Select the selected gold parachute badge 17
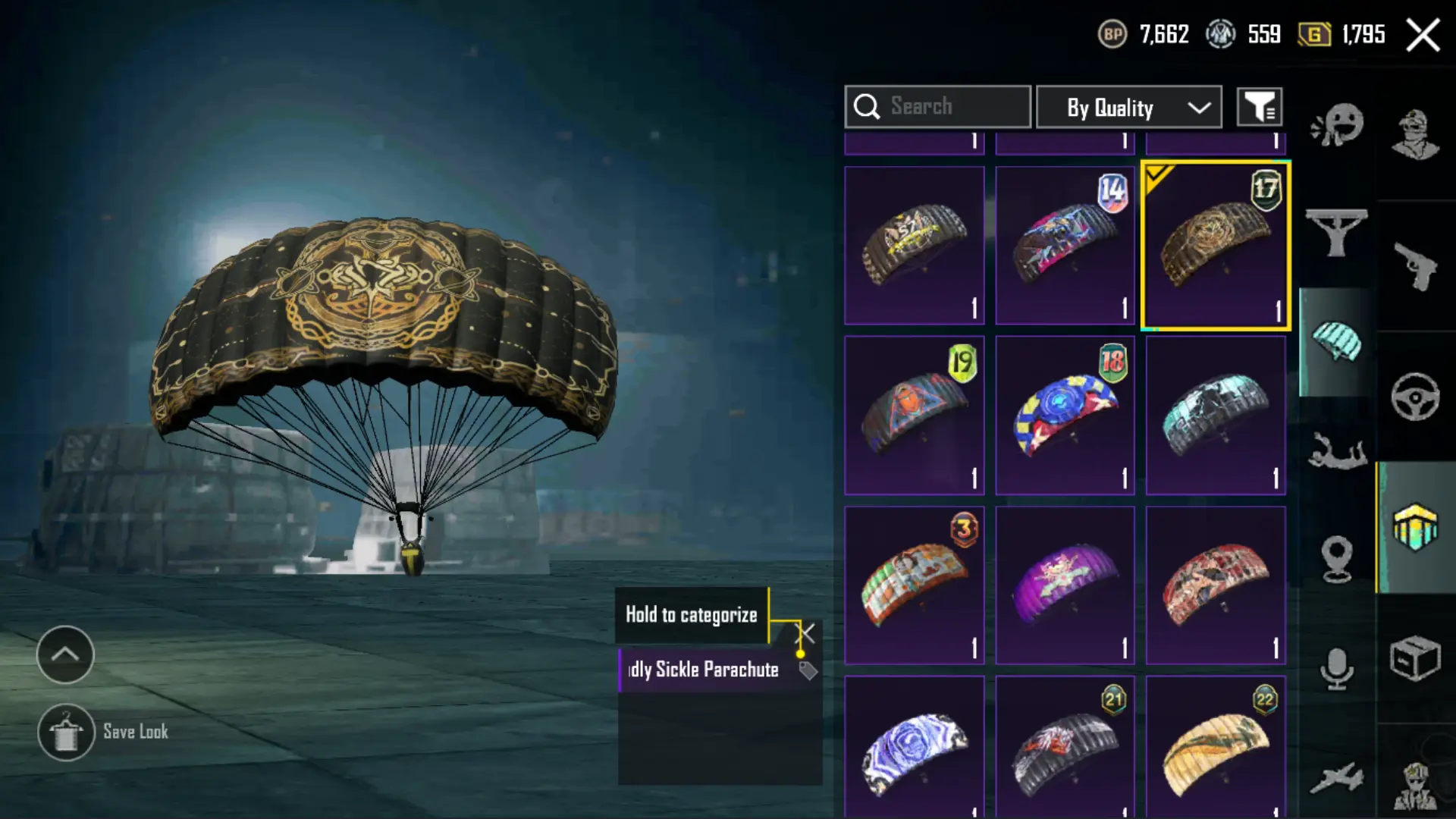 1216,246
